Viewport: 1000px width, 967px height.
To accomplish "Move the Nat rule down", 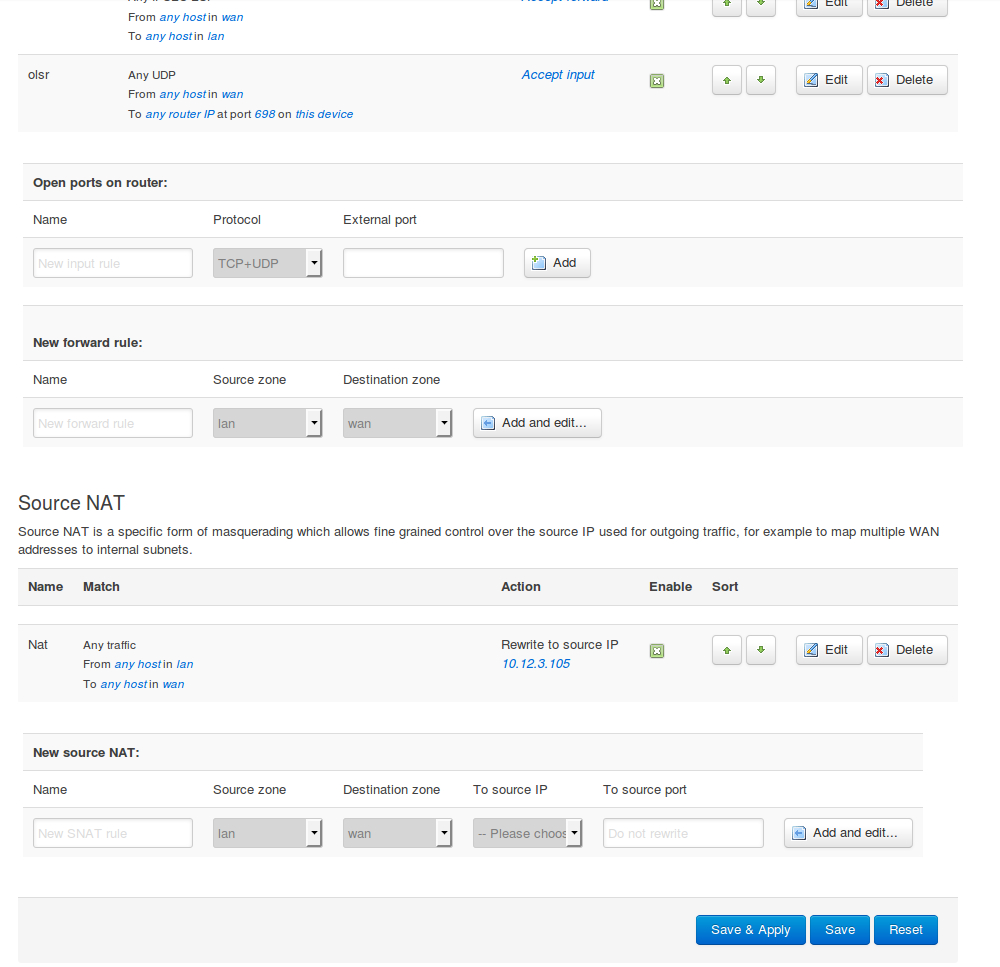I will 761,650.
